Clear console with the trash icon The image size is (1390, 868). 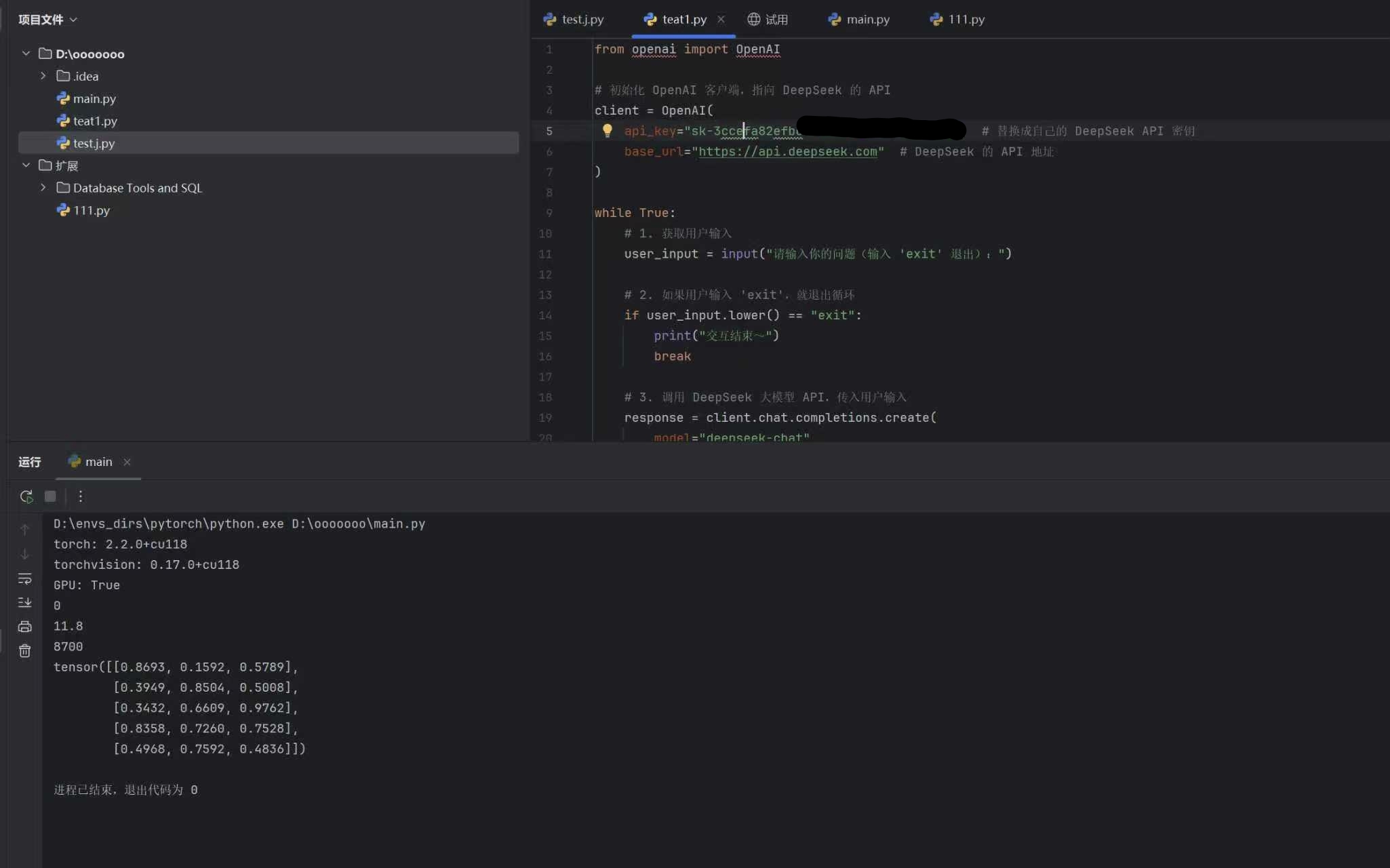[25, 651]
